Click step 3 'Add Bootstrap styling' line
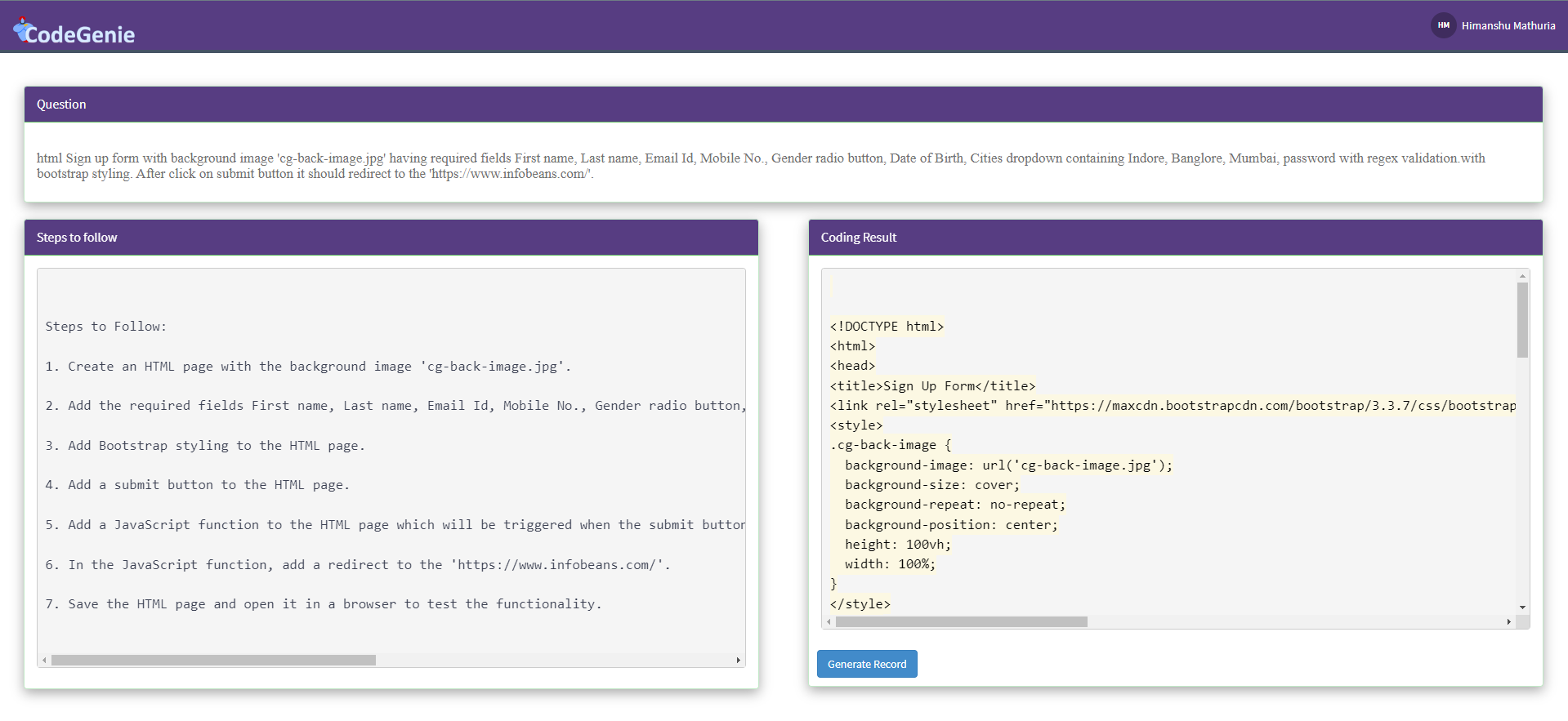 tap(205, 446)
